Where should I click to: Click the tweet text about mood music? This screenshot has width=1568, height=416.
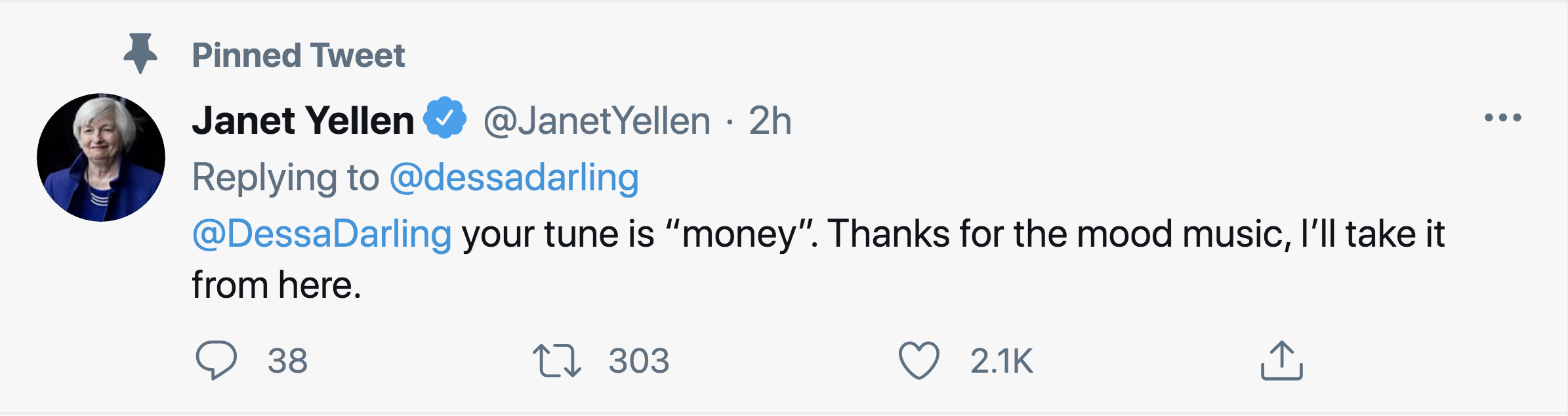pyautogui.click(x=951, y=234)
